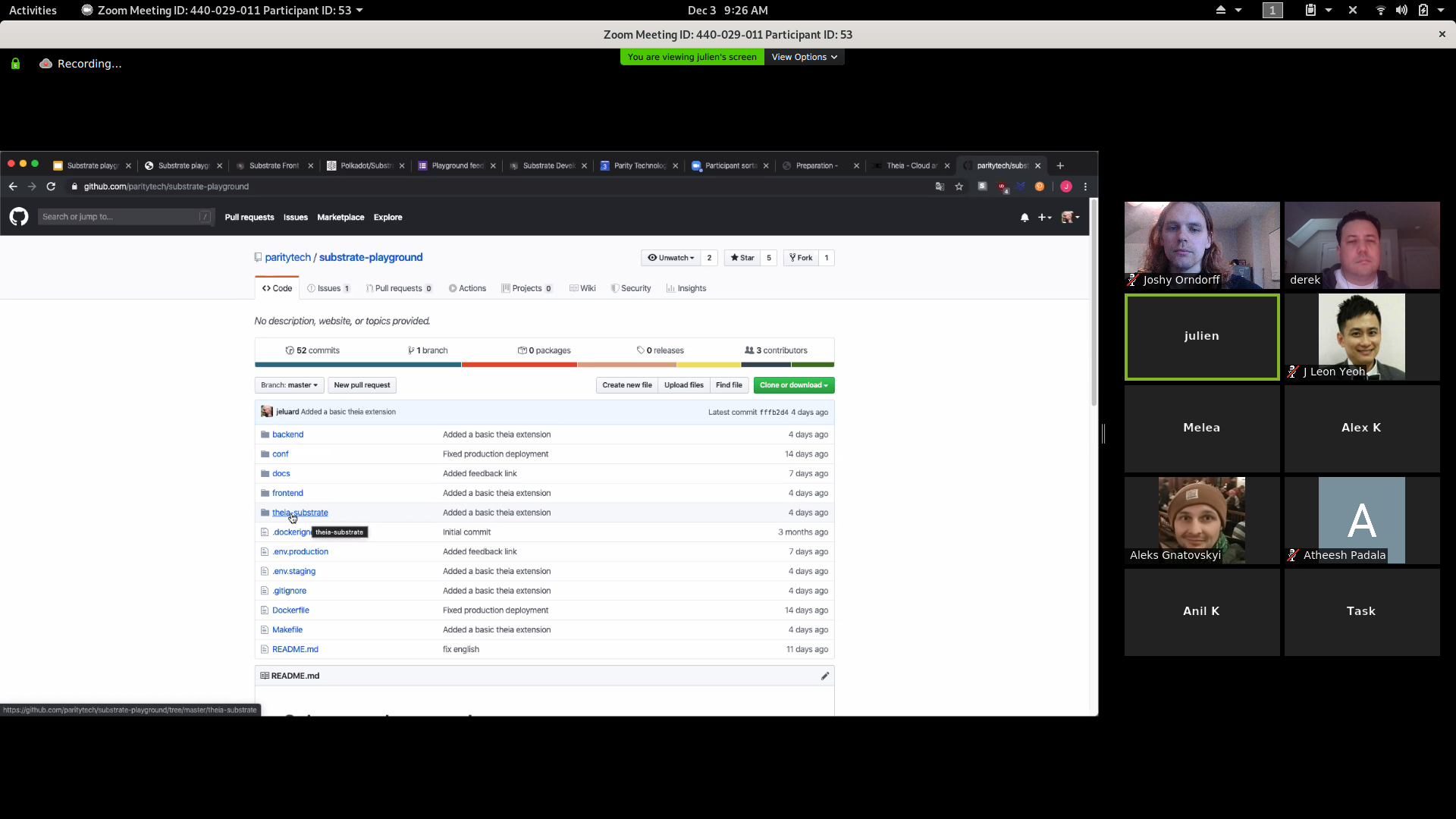Click the repository language color bar
1456x819 pixels.
pyautogui.click(x=544, y=365)
